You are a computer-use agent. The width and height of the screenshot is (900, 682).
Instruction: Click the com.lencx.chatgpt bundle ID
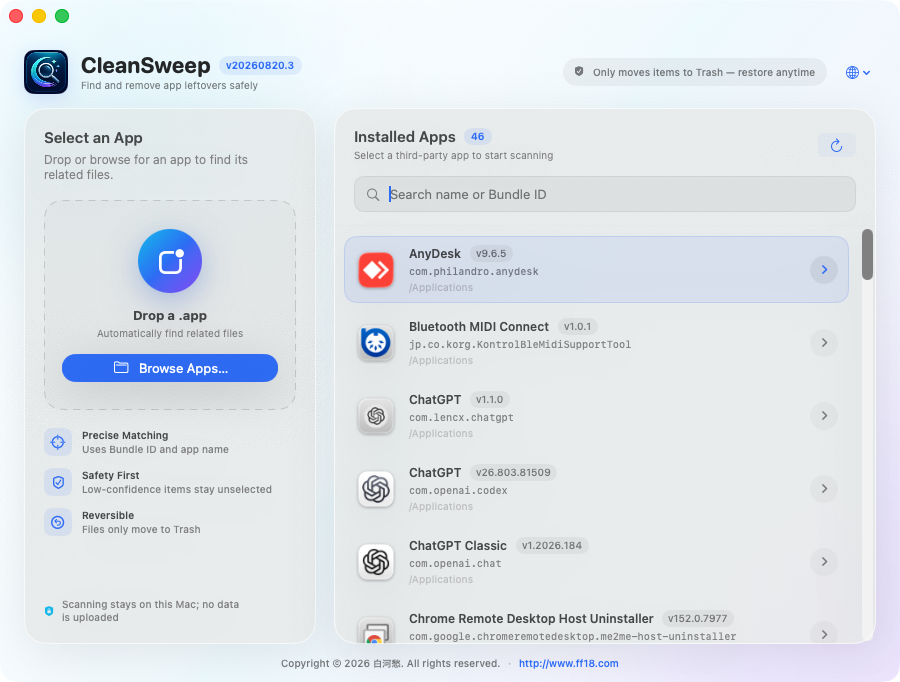click(x=461, y=417)
